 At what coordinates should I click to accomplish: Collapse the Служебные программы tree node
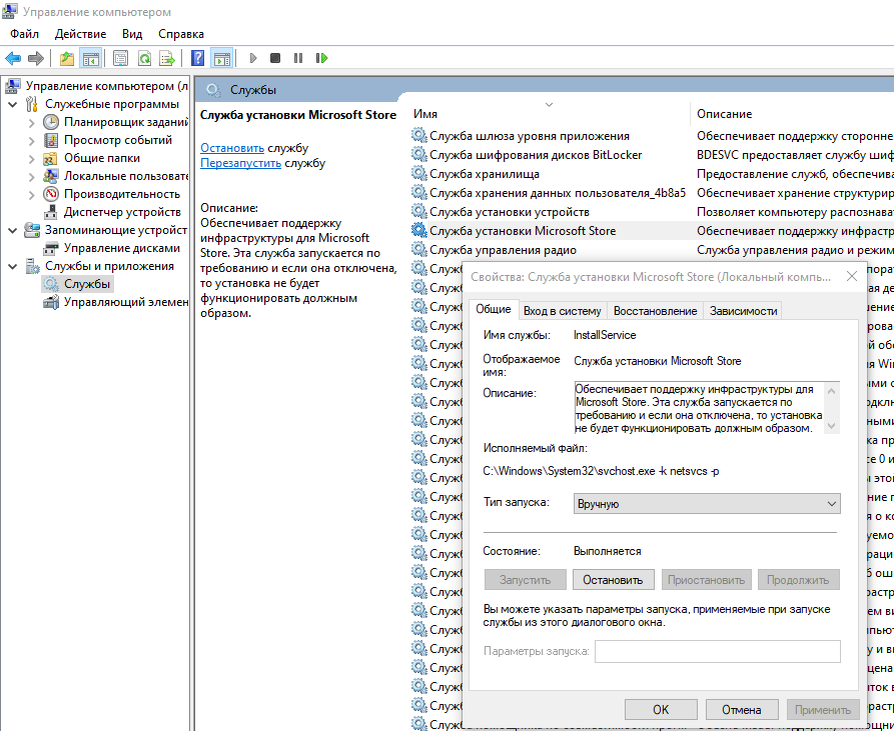tap(13, 104)
